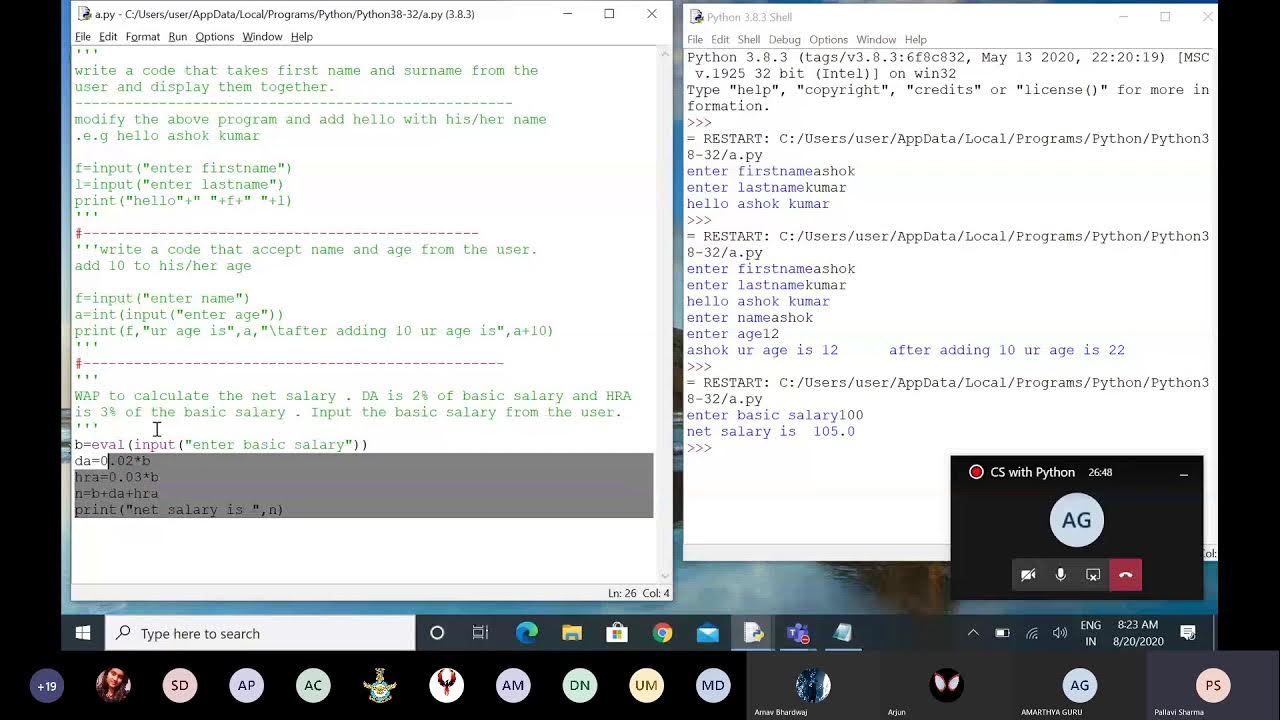Open the clock showing 8:23 AM
Viewport: 1280px width, 720px height.
1137,633
